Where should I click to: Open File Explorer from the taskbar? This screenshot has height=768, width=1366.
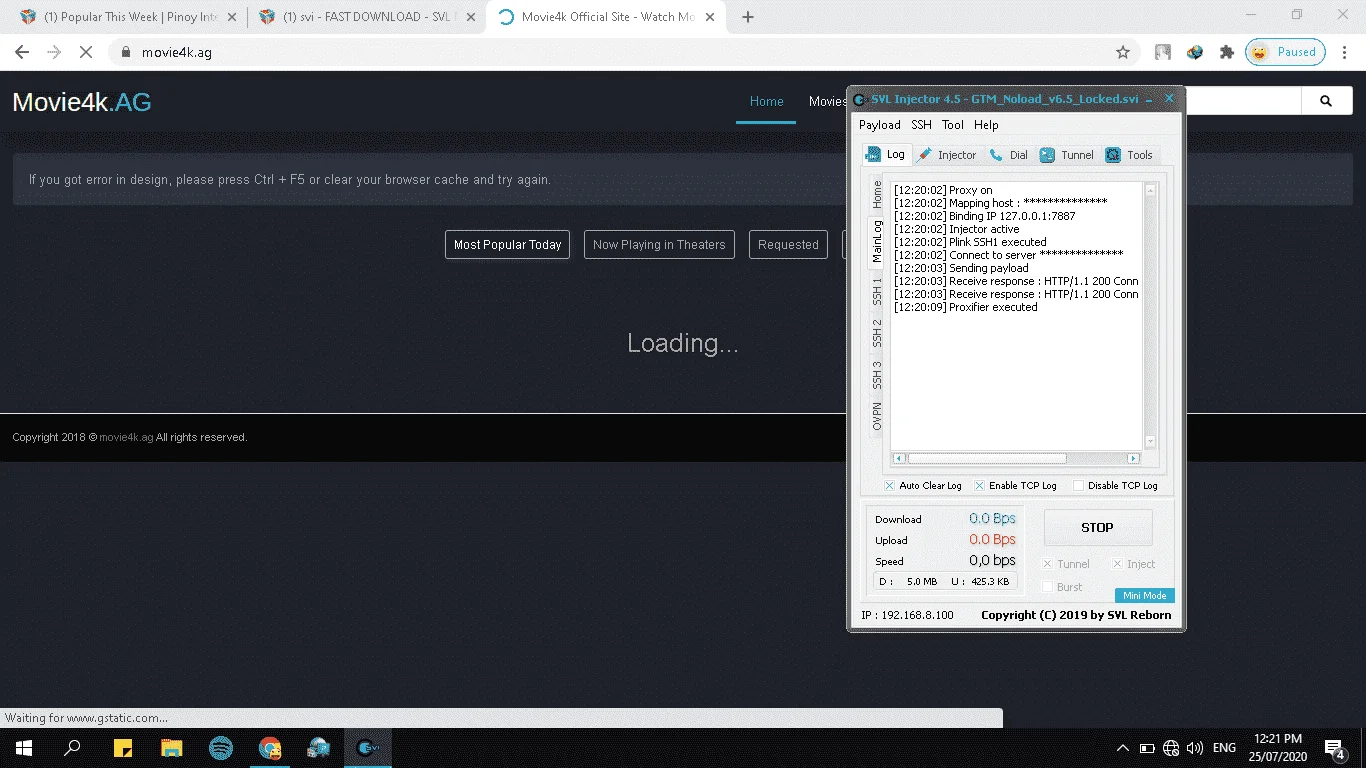pos(172,747)
